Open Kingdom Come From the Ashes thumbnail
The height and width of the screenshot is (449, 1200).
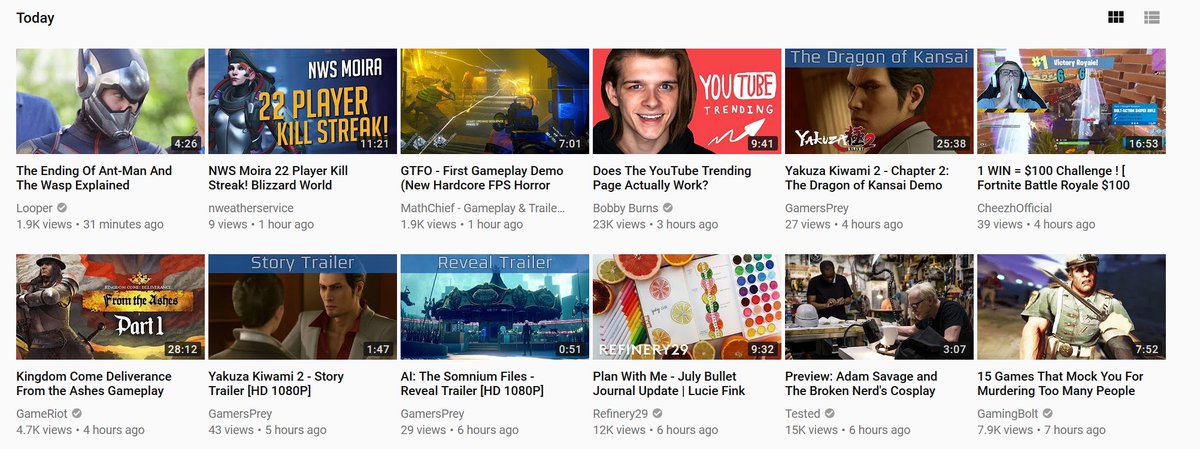coord(110,307)
